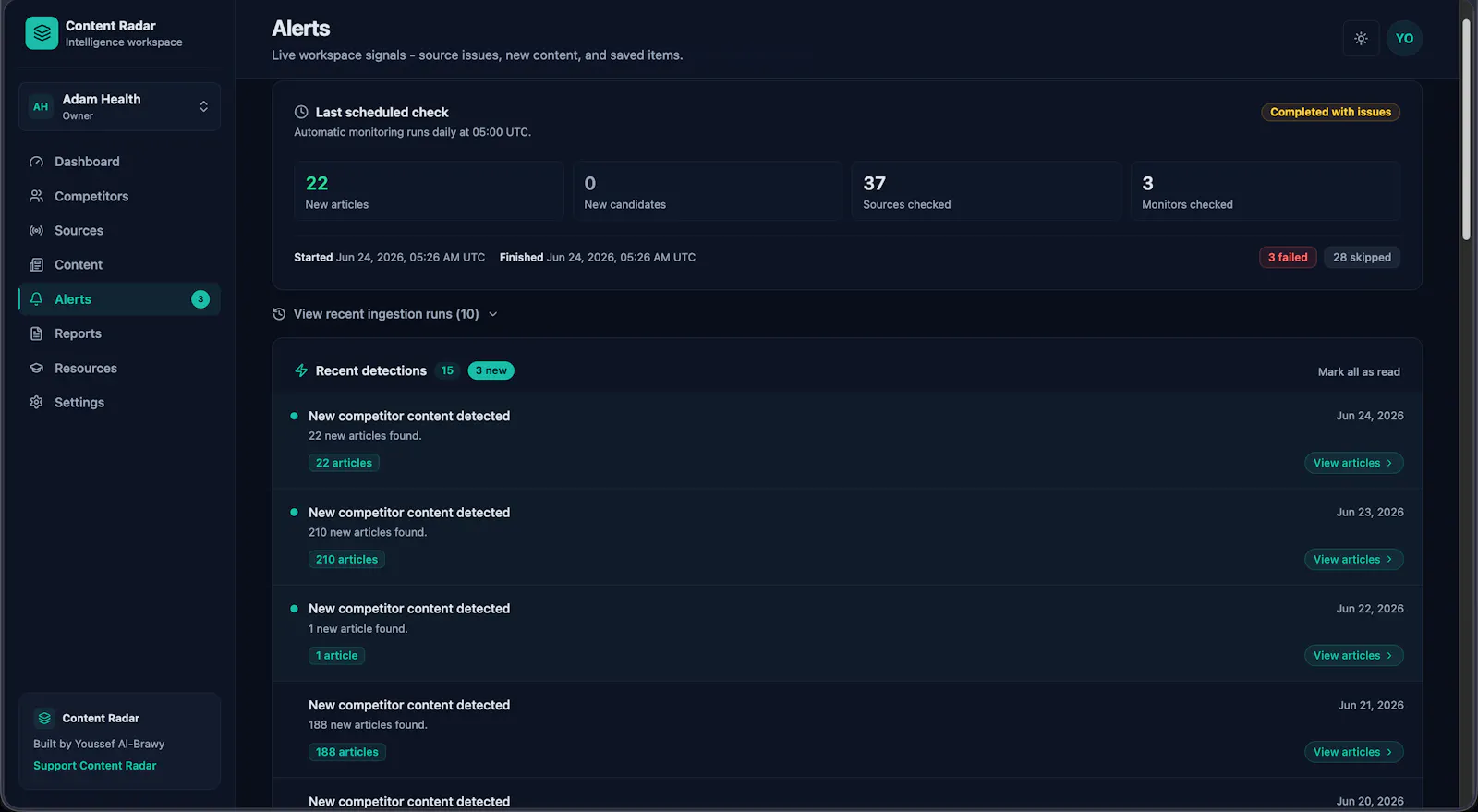Click the 1 article tag
Image resolution: width=1478 pixels, height=812 pixels.
pyautogui.click(x=336, y=655)
